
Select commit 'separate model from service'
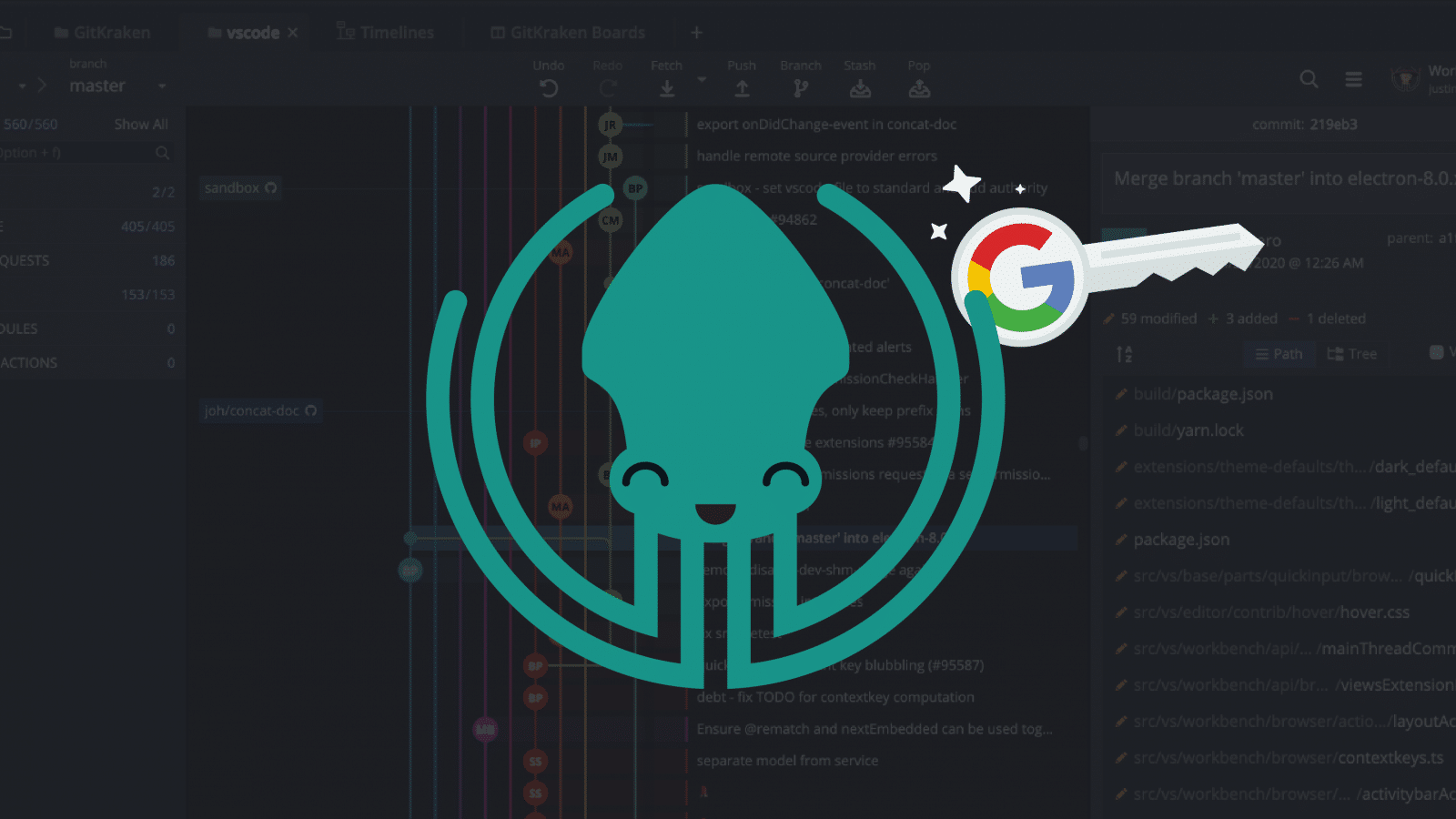(787, 761)
